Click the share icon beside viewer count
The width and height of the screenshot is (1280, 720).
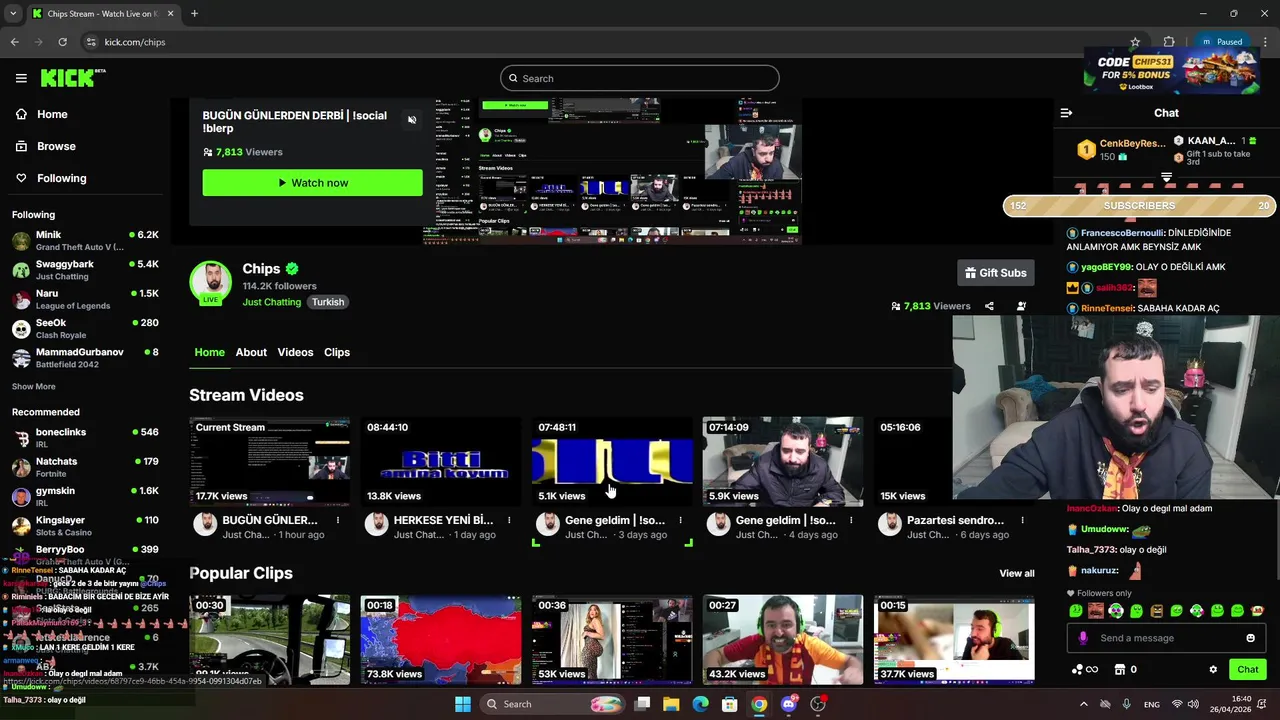click(x=989, y=306)
